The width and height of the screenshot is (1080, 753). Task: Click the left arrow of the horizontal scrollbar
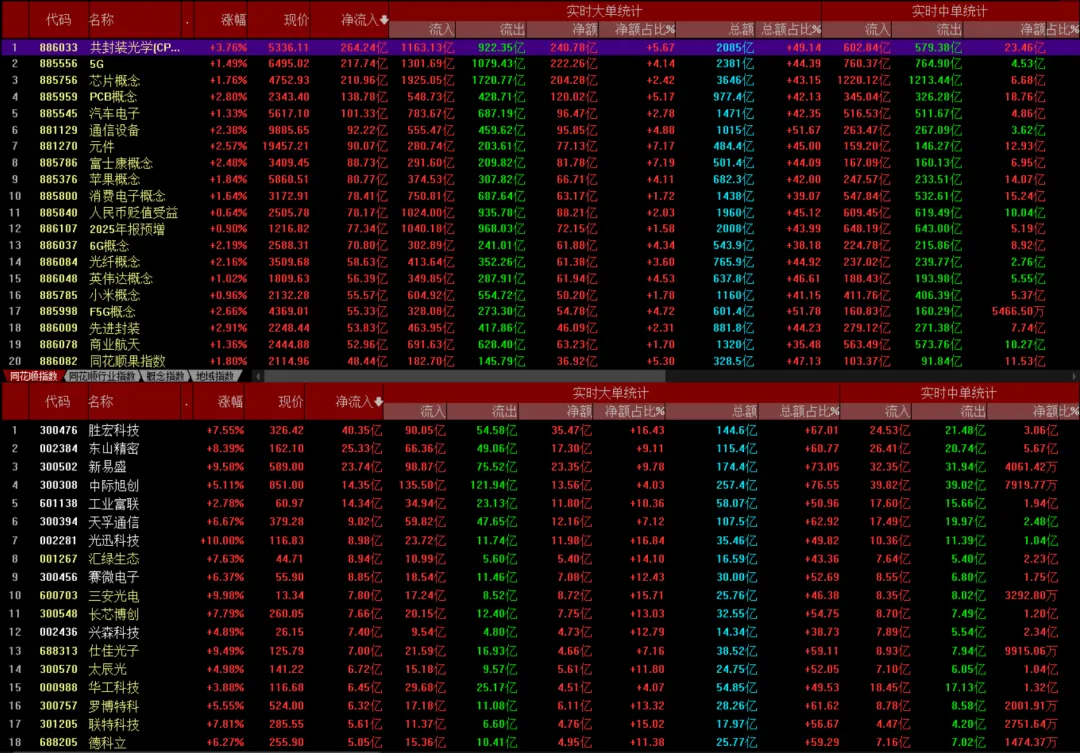point(258,376)
